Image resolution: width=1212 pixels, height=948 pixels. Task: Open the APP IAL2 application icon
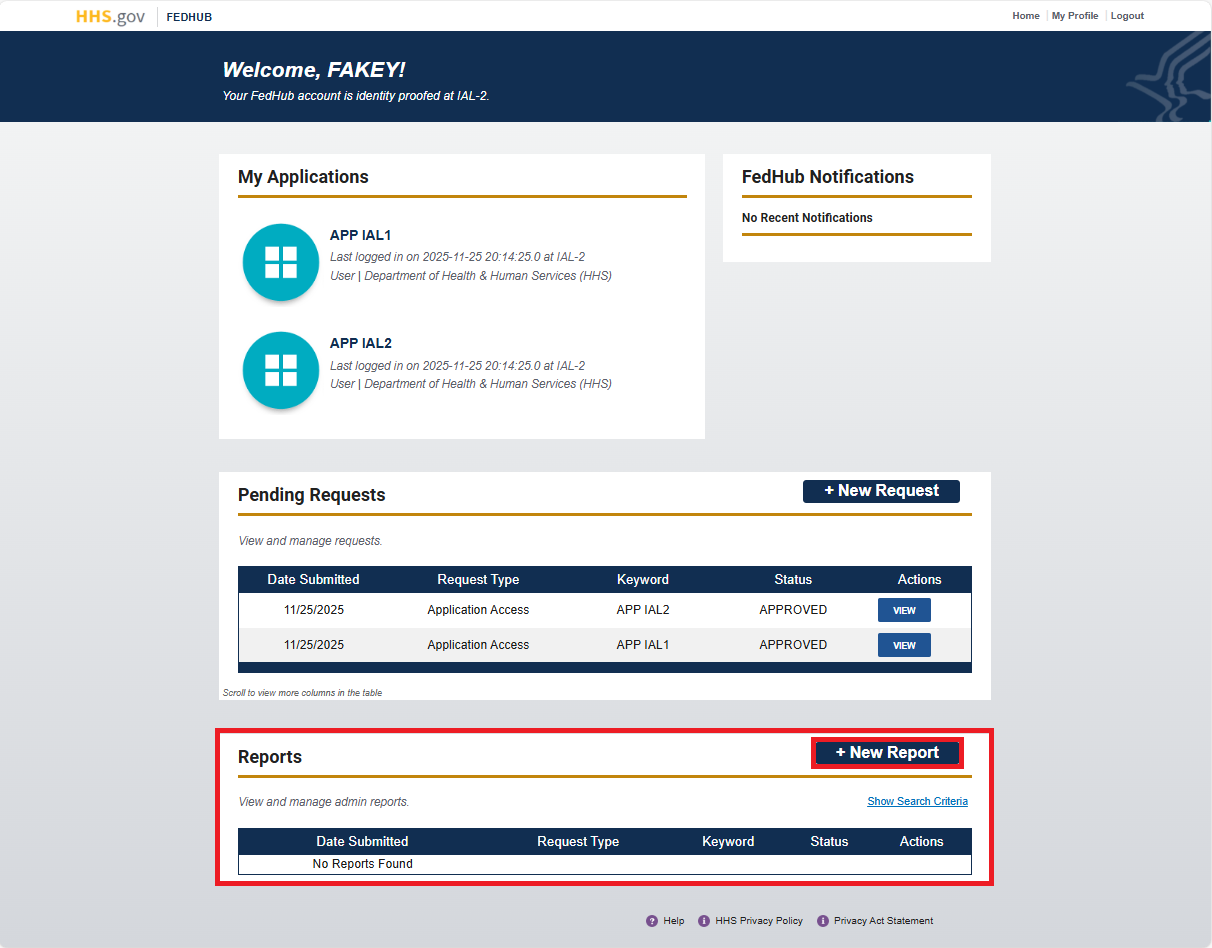[281, 370]
